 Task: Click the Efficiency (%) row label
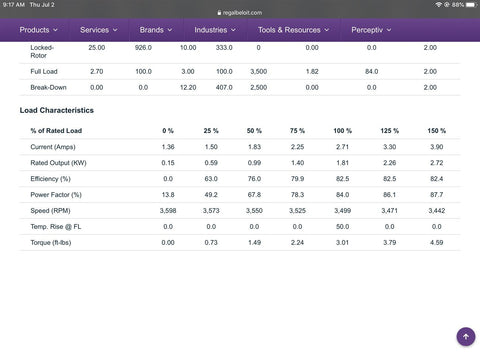(50, 179)
